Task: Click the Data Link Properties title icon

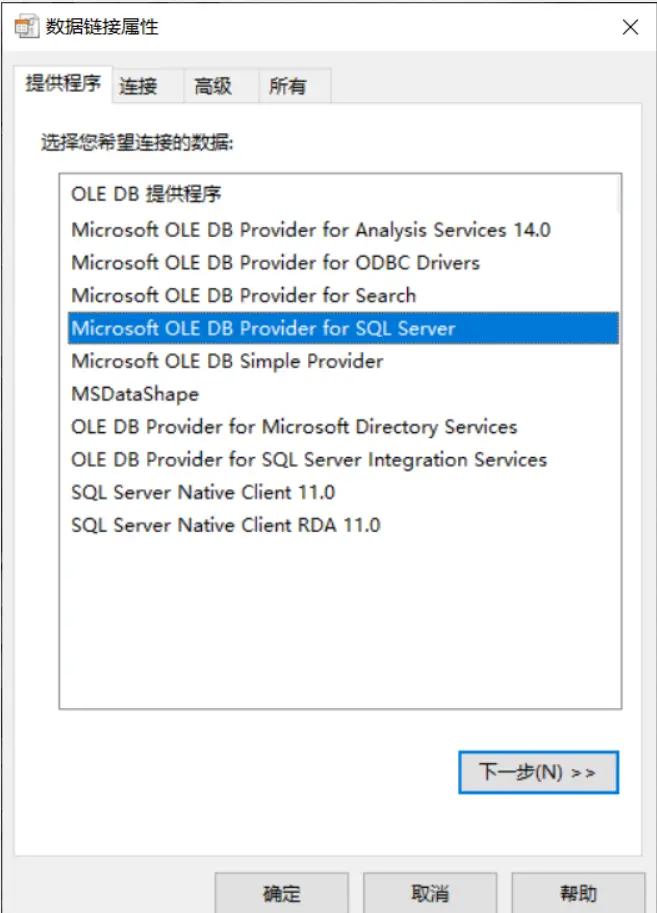Action: (26, 27)
